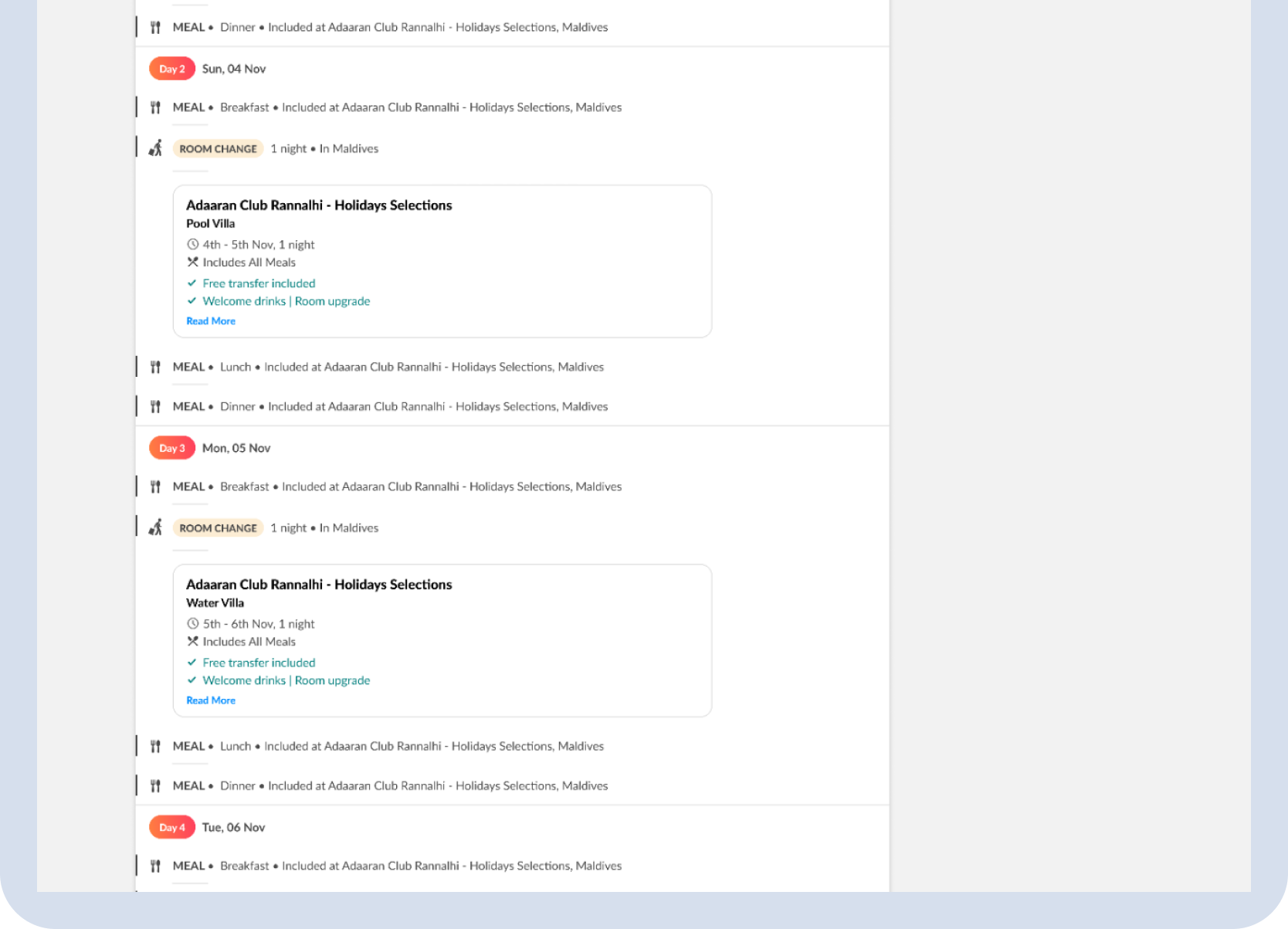Click the fork icon for Monday 05 Nov breakfast
1288x929 pixels.
click(155, 487)
